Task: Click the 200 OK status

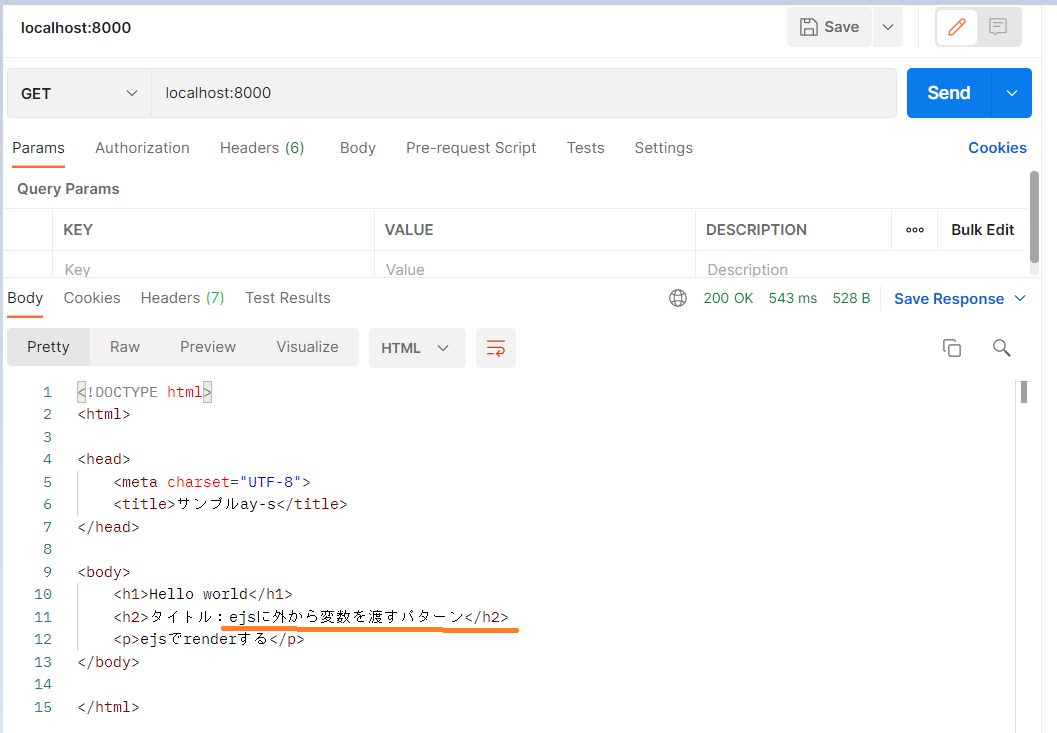Action: (x=728, y=298)
